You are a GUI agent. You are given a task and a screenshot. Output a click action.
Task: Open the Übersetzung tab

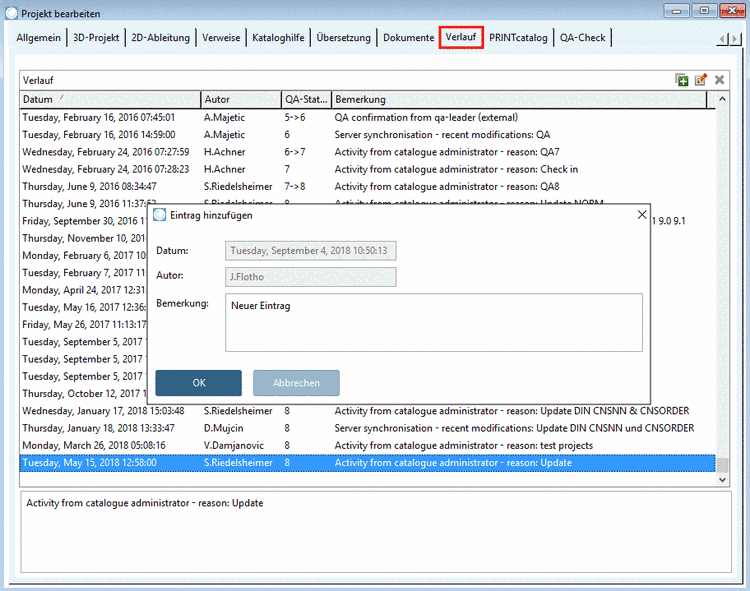coord(343,37)
